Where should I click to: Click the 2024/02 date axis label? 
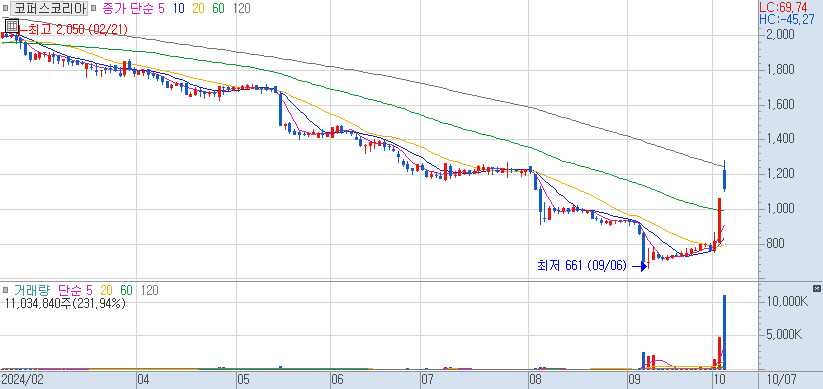(x=22, y=379)
